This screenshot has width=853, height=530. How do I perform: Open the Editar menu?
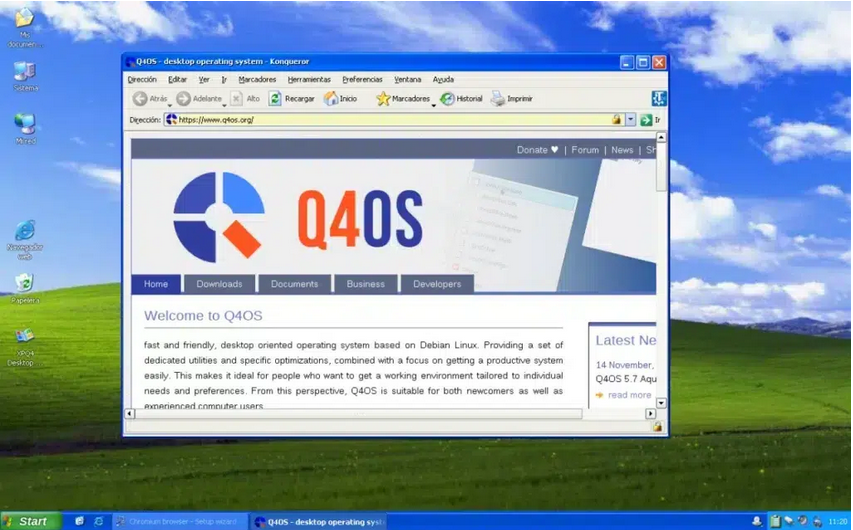click(x=177, y=79)
